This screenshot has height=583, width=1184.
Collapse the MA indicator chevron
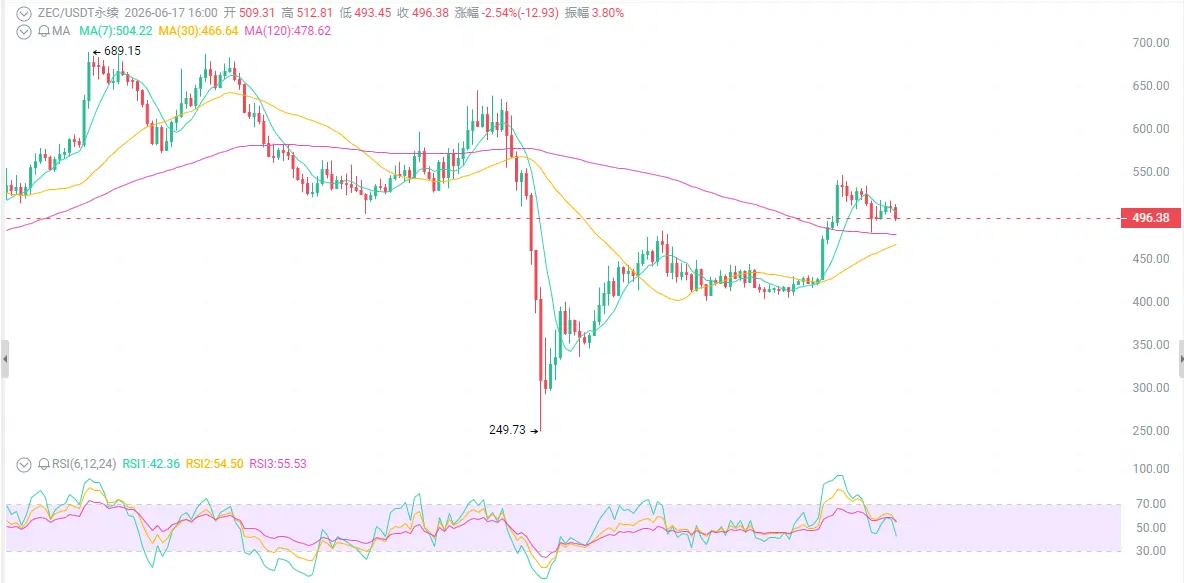click(24, 31)
